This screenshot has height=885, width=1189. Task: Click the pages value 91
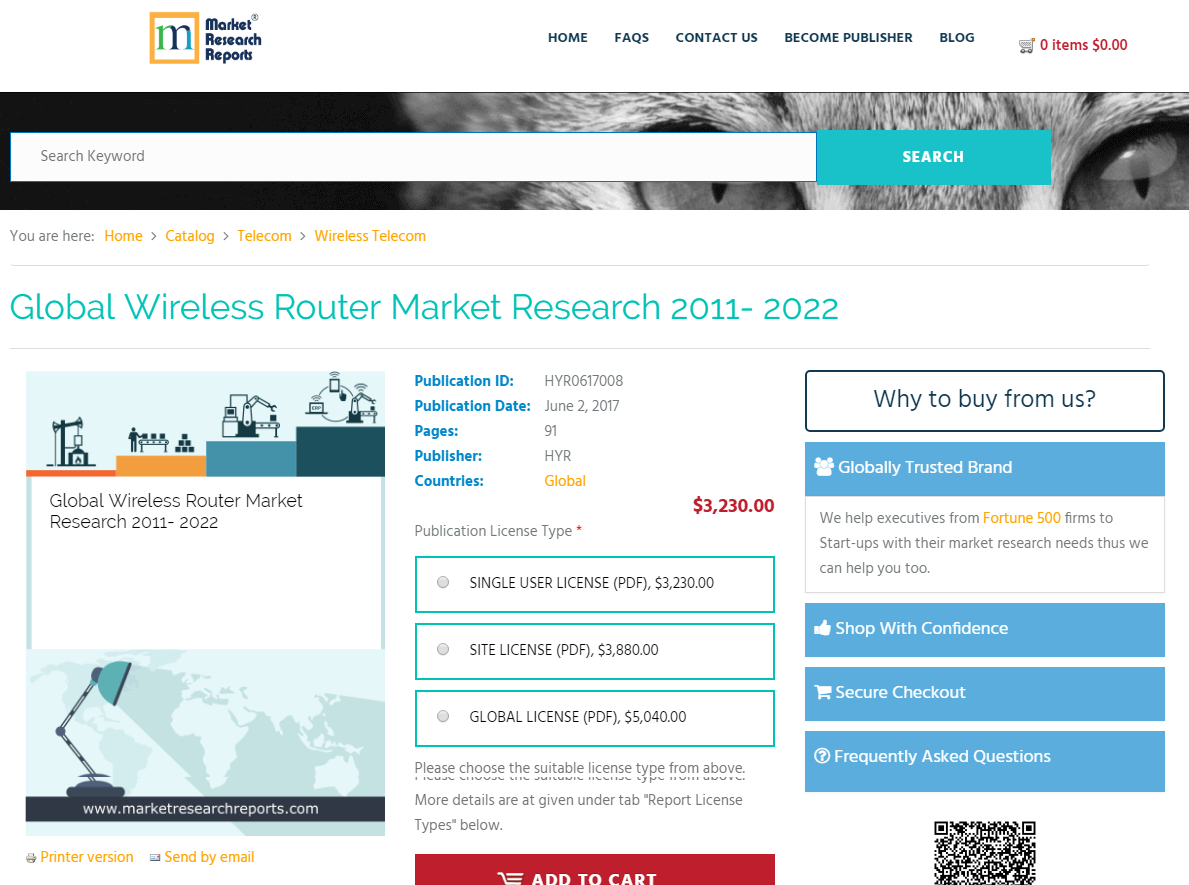click(551, 431)
